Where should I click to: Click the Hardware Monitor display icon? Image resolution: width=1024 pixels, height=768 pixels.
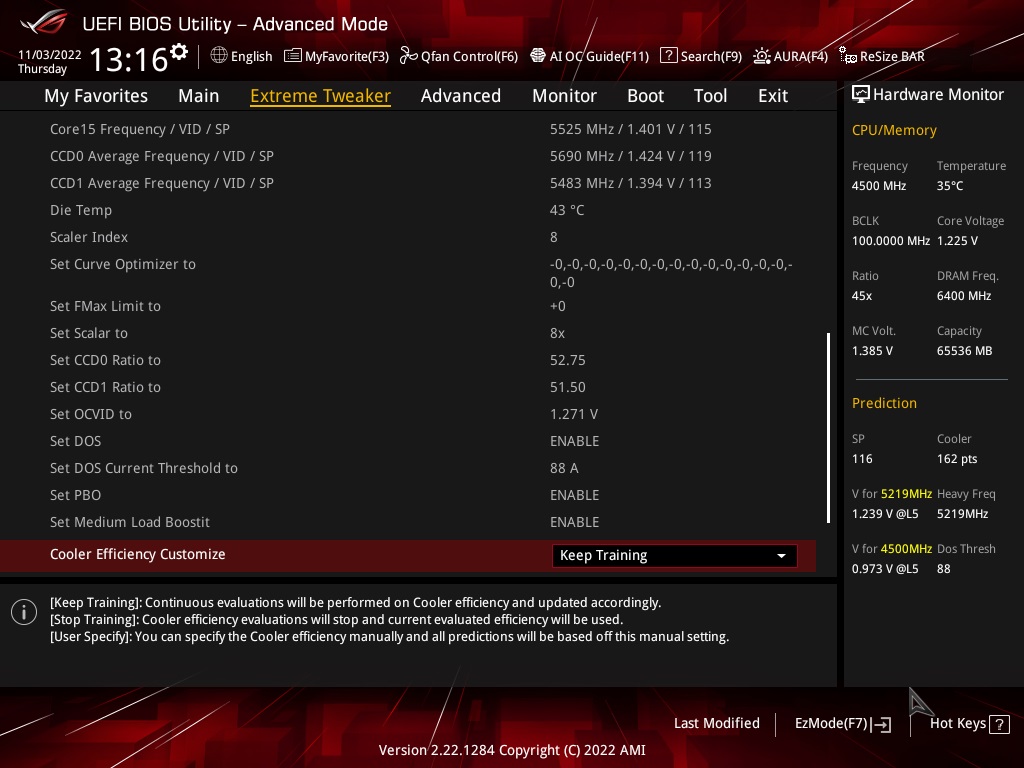click(x=861, y=95)
